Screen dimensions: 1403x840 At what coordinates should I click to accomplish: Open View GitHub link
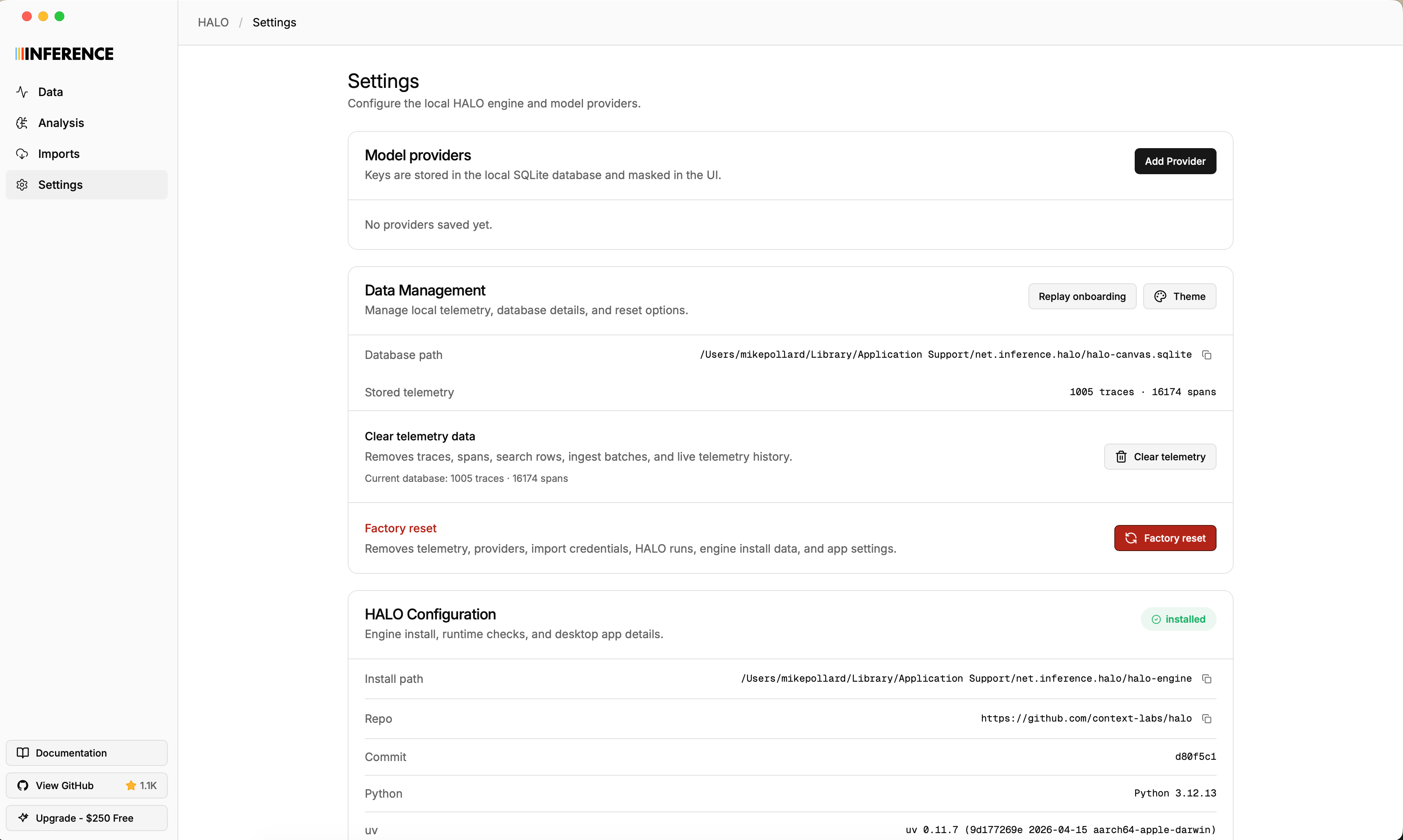87,785
